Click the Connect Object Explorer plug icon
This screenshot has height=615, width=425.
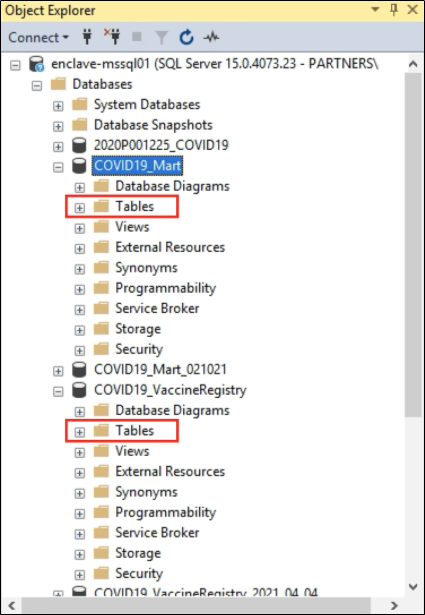tap(87, 37)
